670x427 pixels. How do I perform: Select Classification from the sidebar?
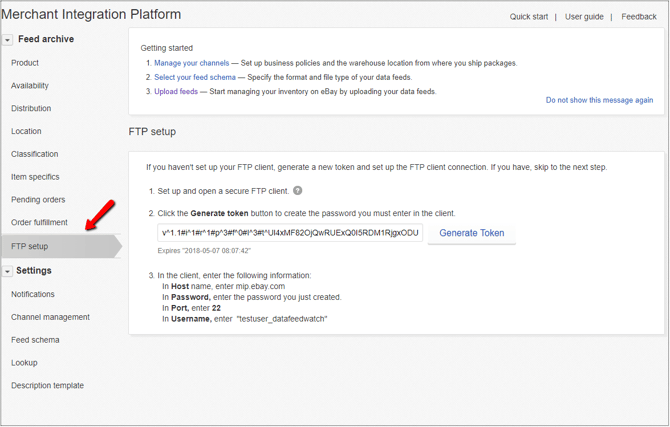click(35, 154)
